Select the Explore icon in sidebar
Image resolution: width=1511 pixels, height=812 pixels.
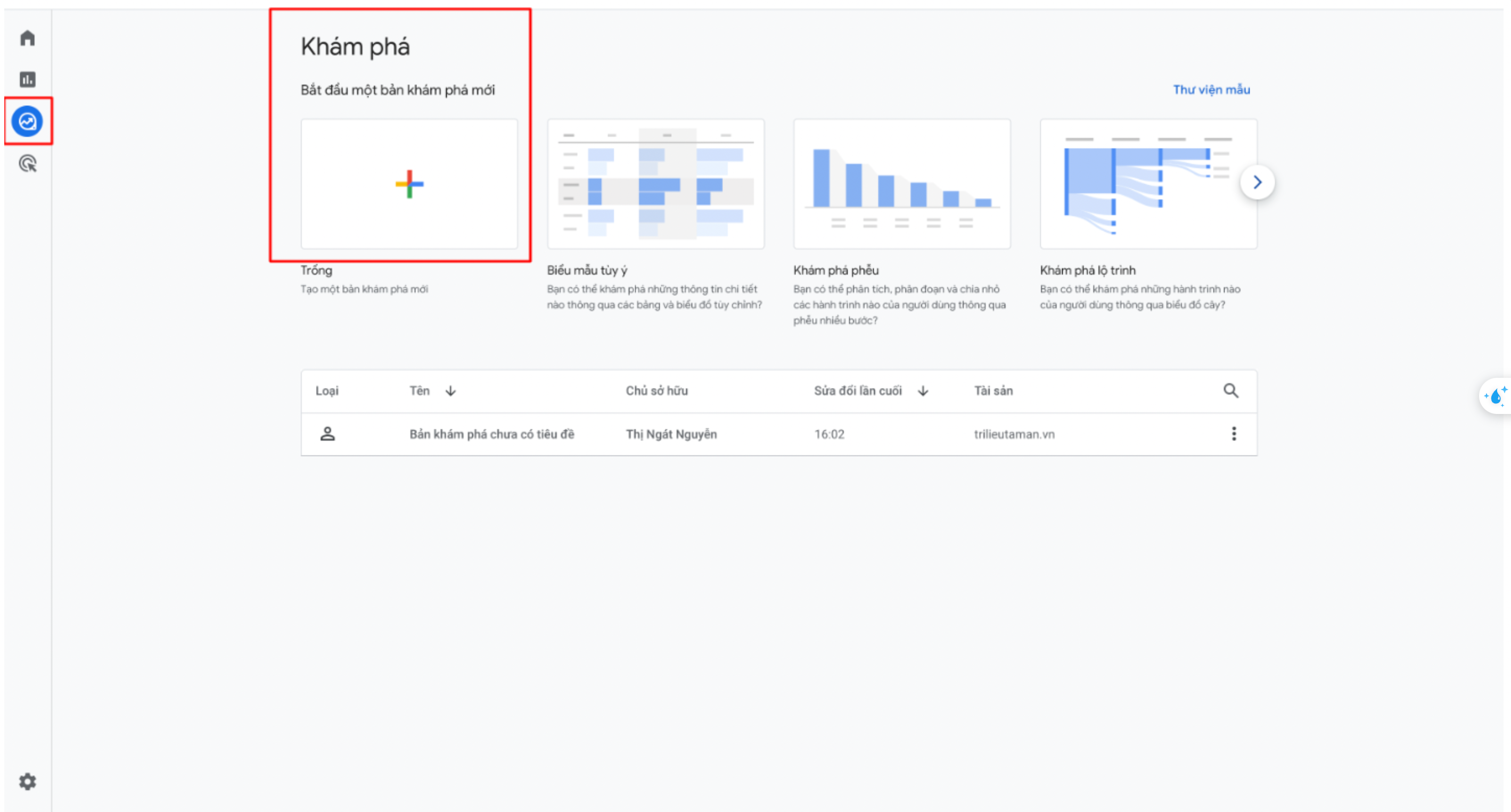click(28, 121)
